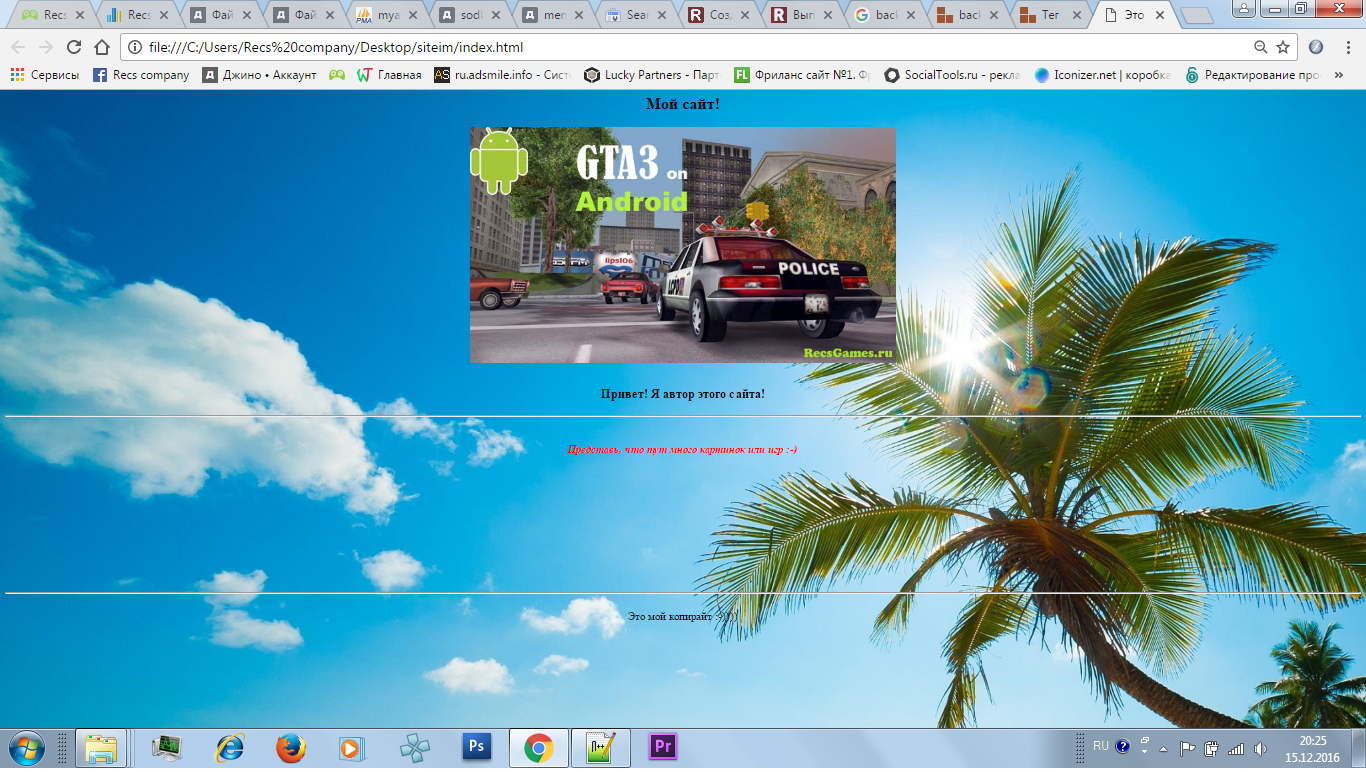Open the Action Center flag icon
The image size is (1366, 772).
1187,748
